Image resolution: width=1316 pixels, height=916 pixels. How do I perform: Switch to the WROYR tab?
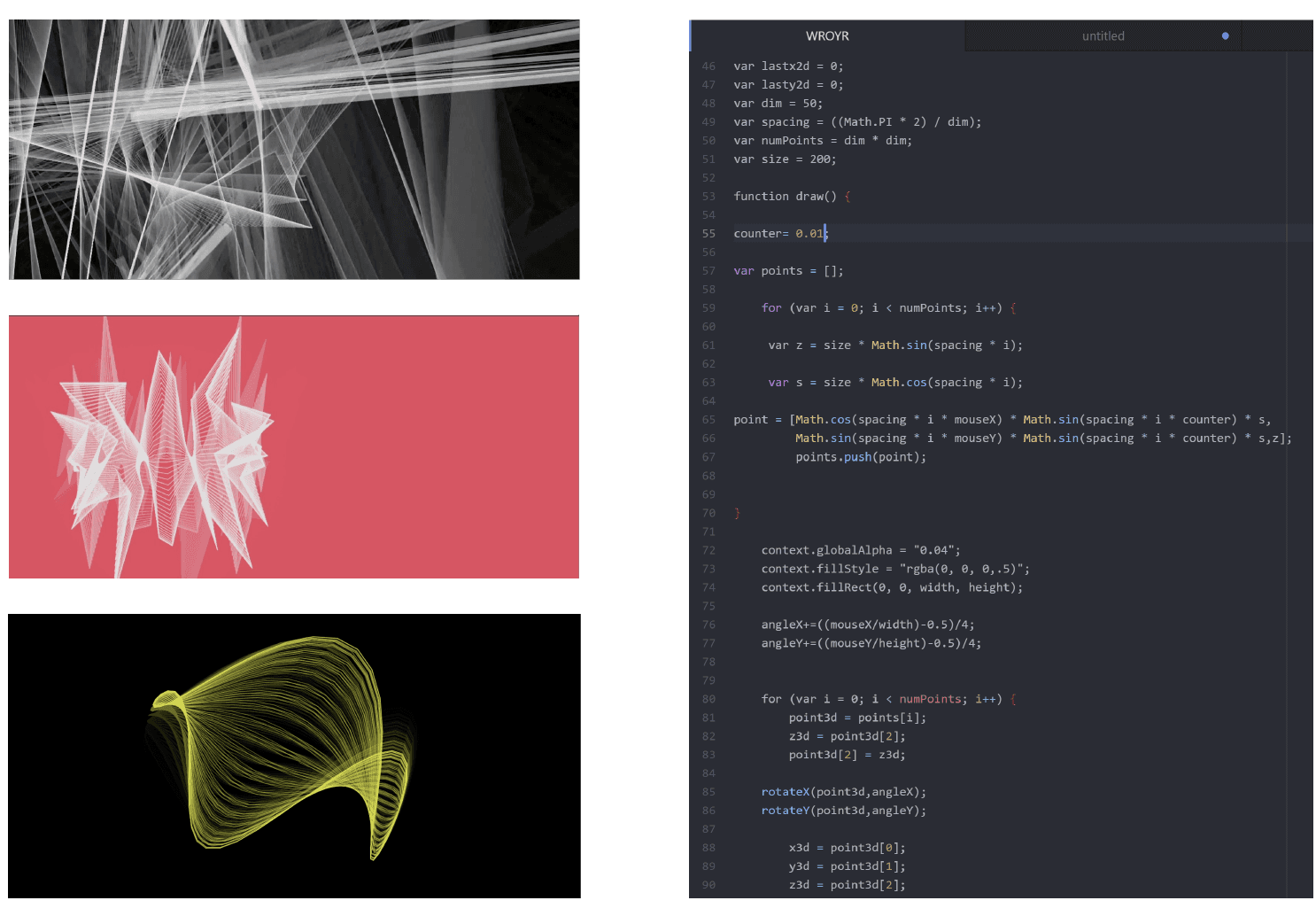click(827, 36)
